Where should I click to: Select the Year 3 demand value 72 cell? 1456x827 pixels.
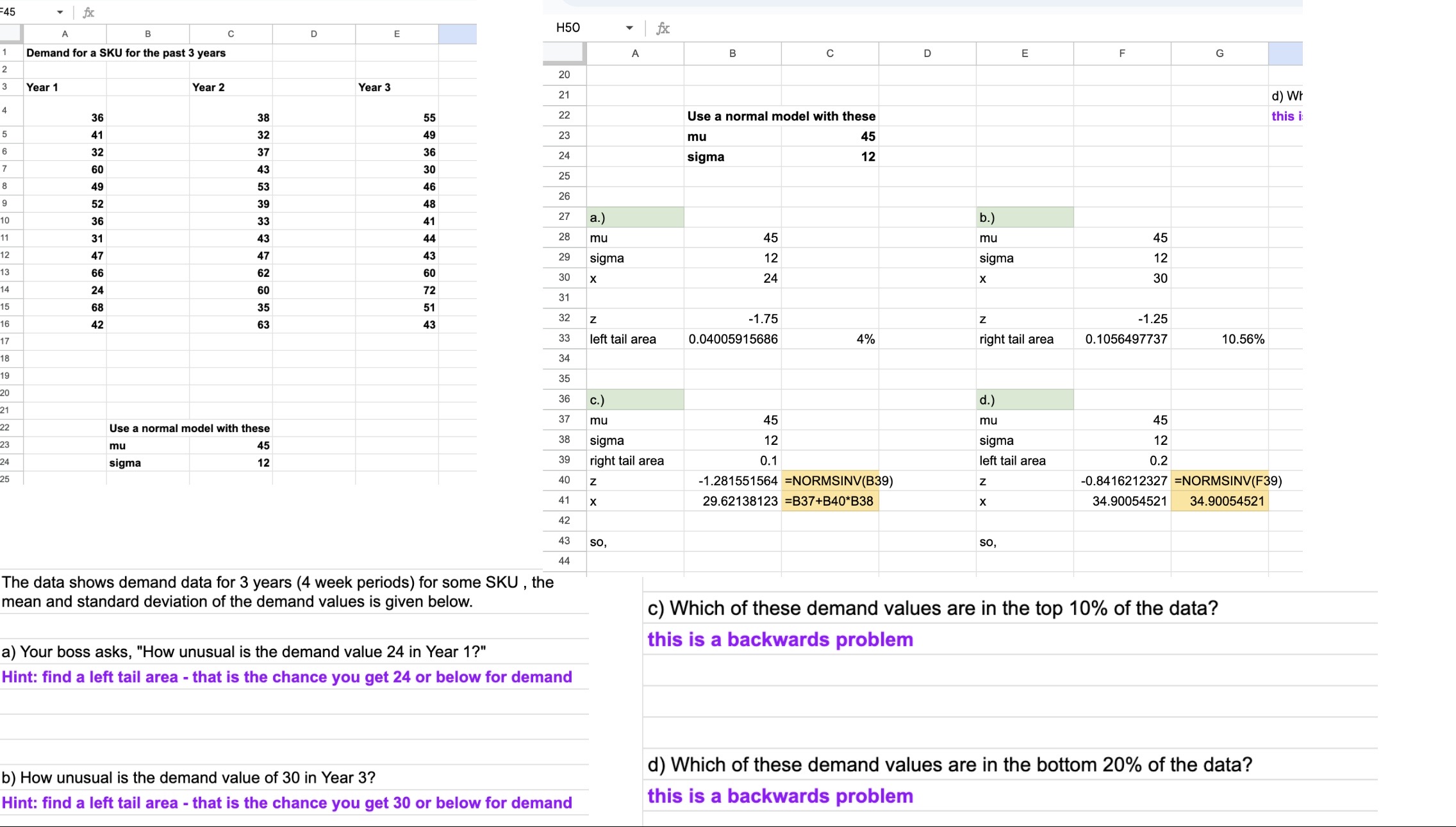pyautogui.click(x=396, y=290)
